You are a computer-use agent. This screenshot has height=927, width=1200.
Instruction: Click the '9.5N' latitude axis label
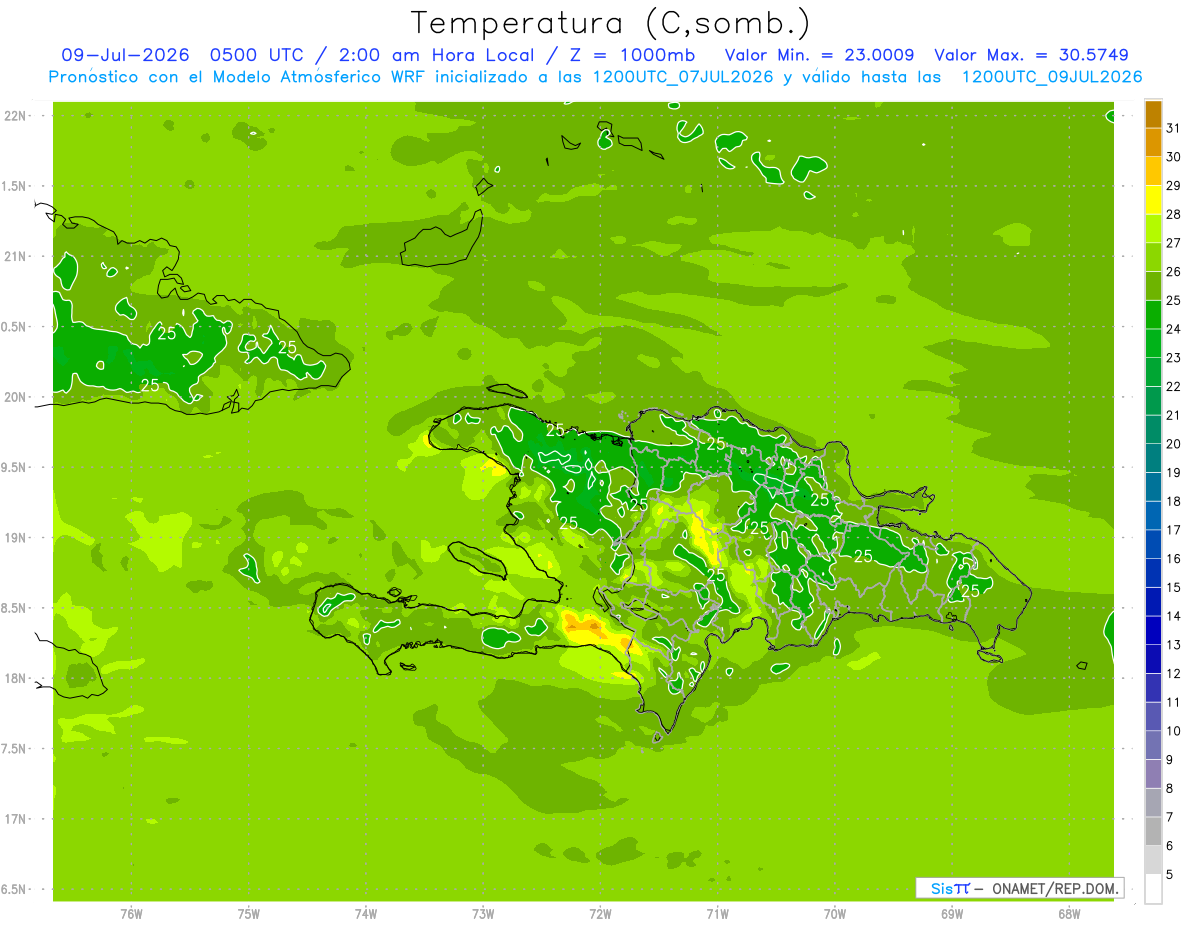[x=15, y=467]
